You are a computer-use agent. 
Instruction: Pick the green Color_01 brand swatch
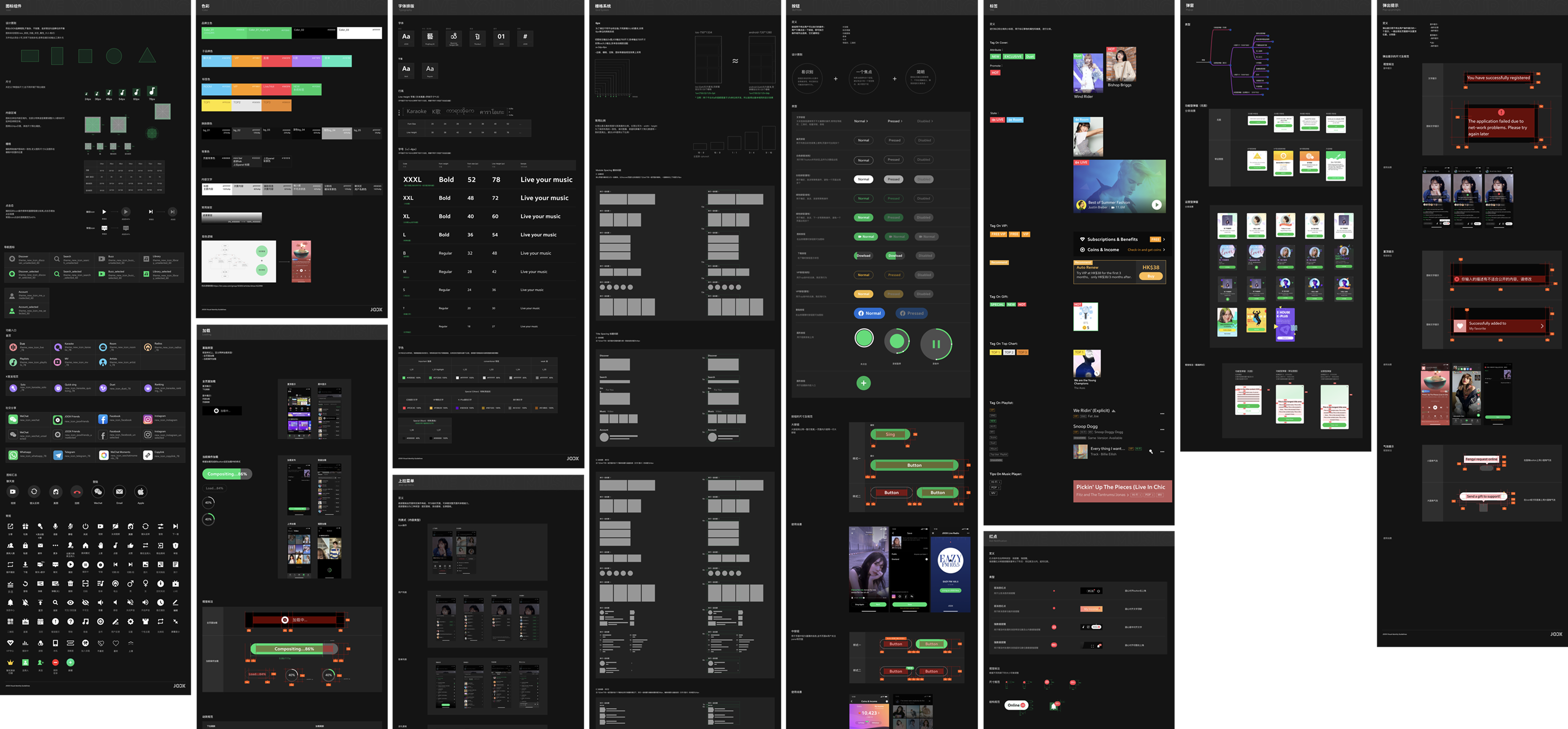(x=223, y=33)
